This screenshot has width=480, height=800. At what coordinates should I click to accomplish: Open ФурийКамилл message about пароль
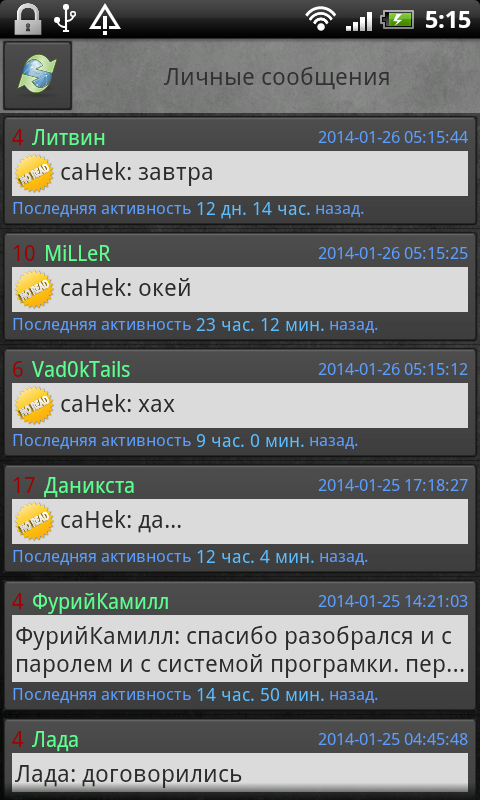pyautogui.click(x=240, y=648)
